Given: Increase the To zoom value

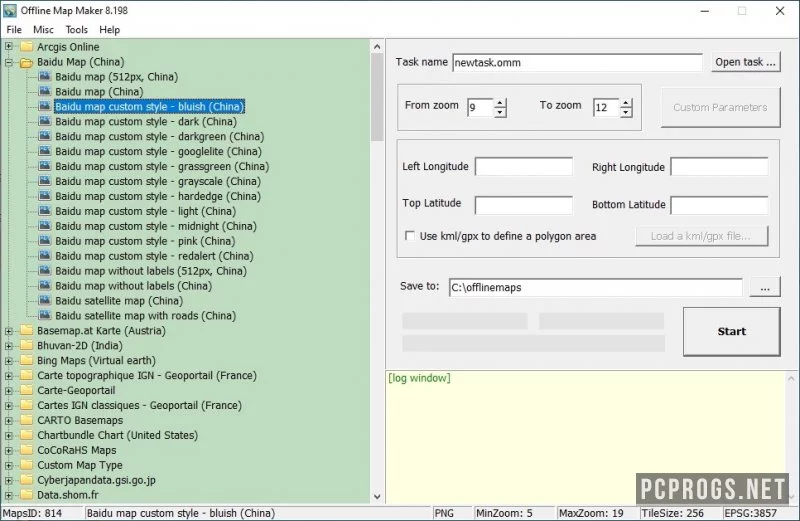Looking at the screenshot, I should (626, 102).
